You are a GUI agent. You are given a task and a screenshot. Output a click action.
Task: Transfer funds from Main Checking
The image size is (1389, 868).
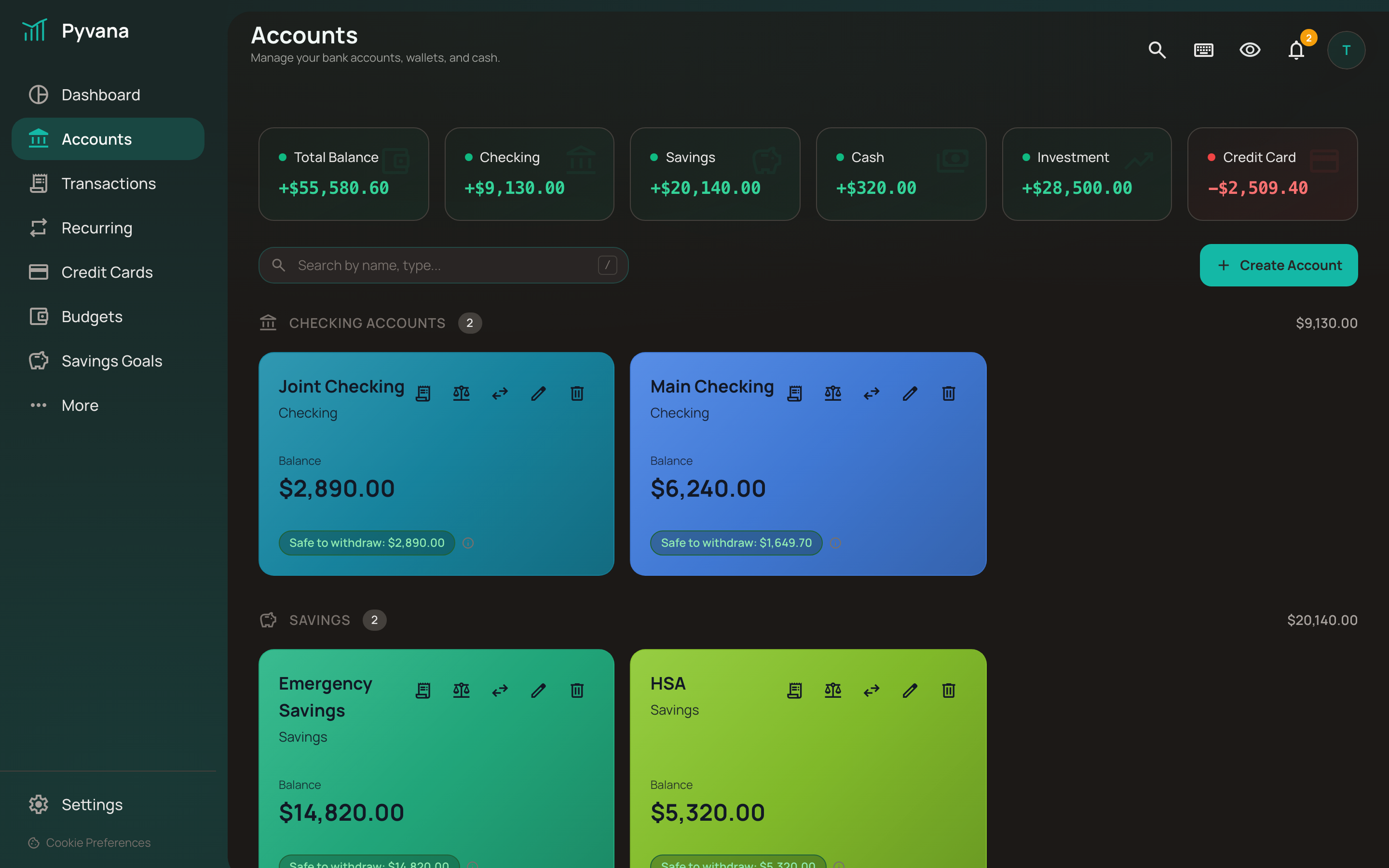pyautogui.click(x=872, y=393)
